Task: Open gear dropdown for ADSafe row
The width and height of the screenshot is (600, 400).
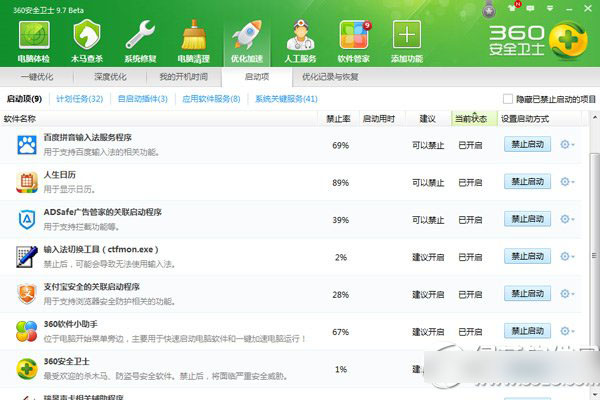Action: pyautogui.click(x=567, y=219)
